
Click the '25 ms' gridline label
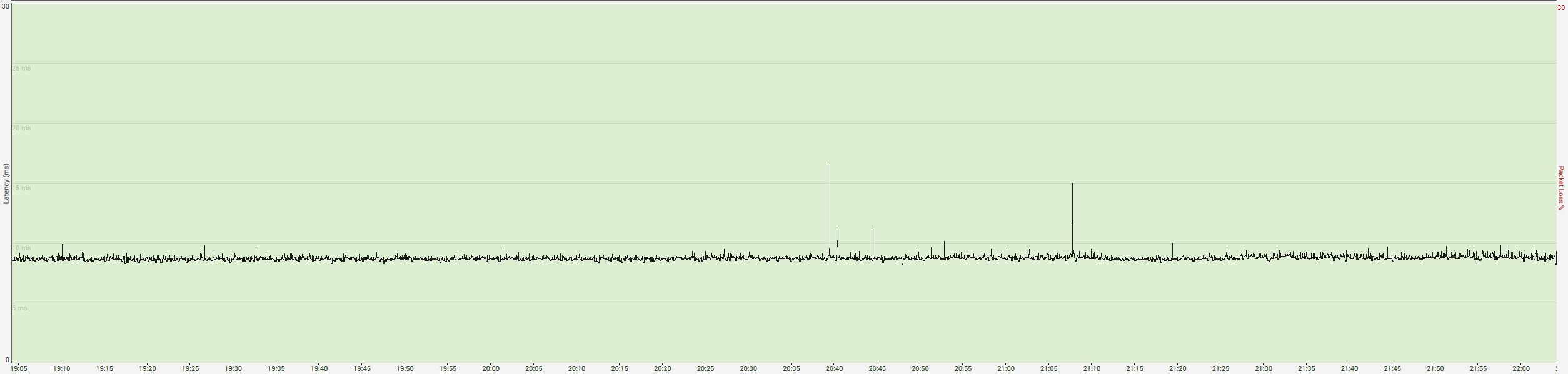pos(21,68)
